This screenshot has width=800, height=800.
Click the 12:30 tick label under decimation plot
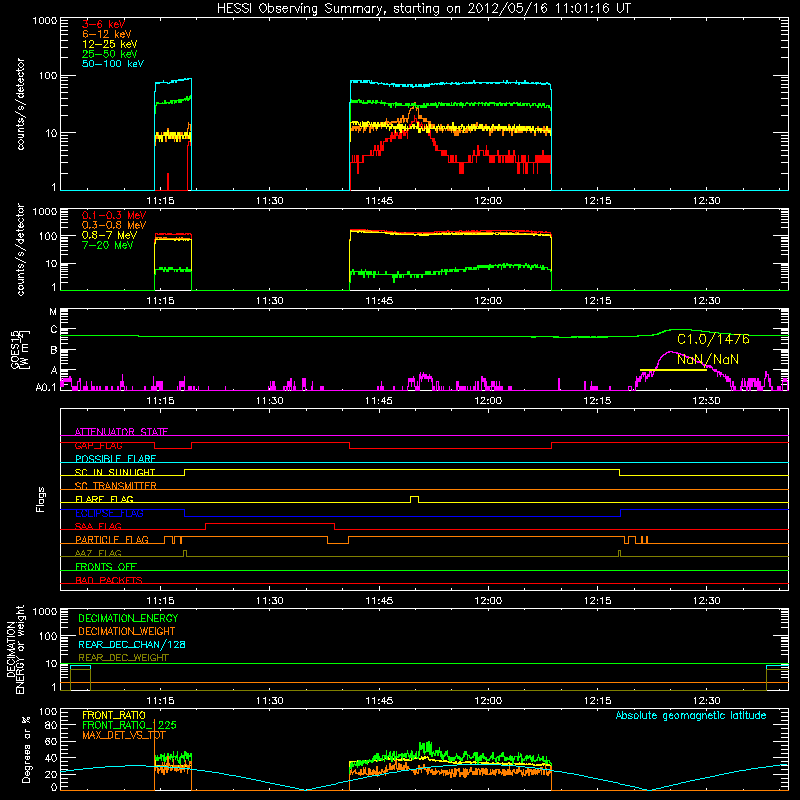(x=707, y=701)
